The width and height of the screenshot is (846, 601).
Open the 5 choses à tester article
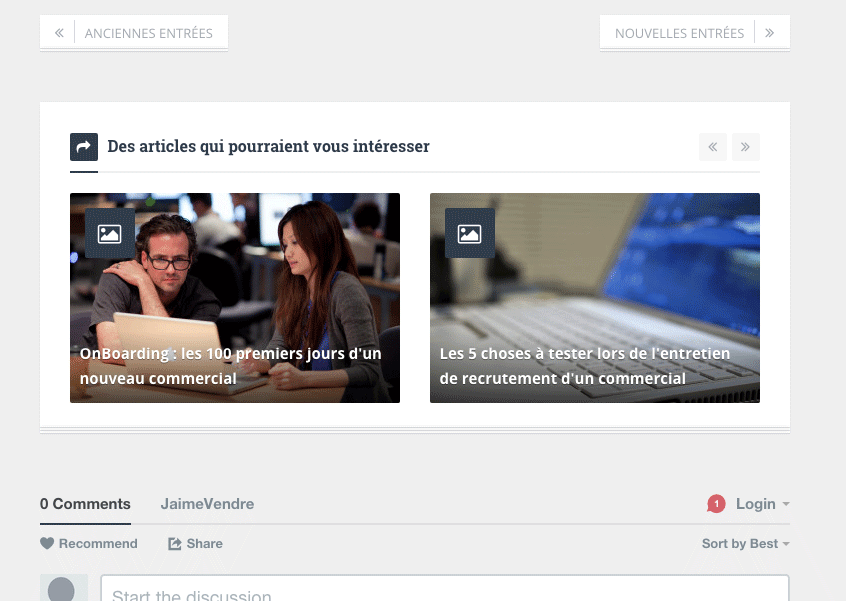point(584,366)
